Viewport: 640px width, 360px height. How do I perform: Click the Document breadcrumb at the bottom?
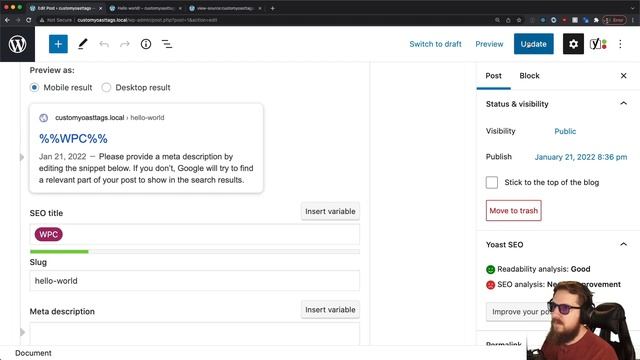coord(33,353)
